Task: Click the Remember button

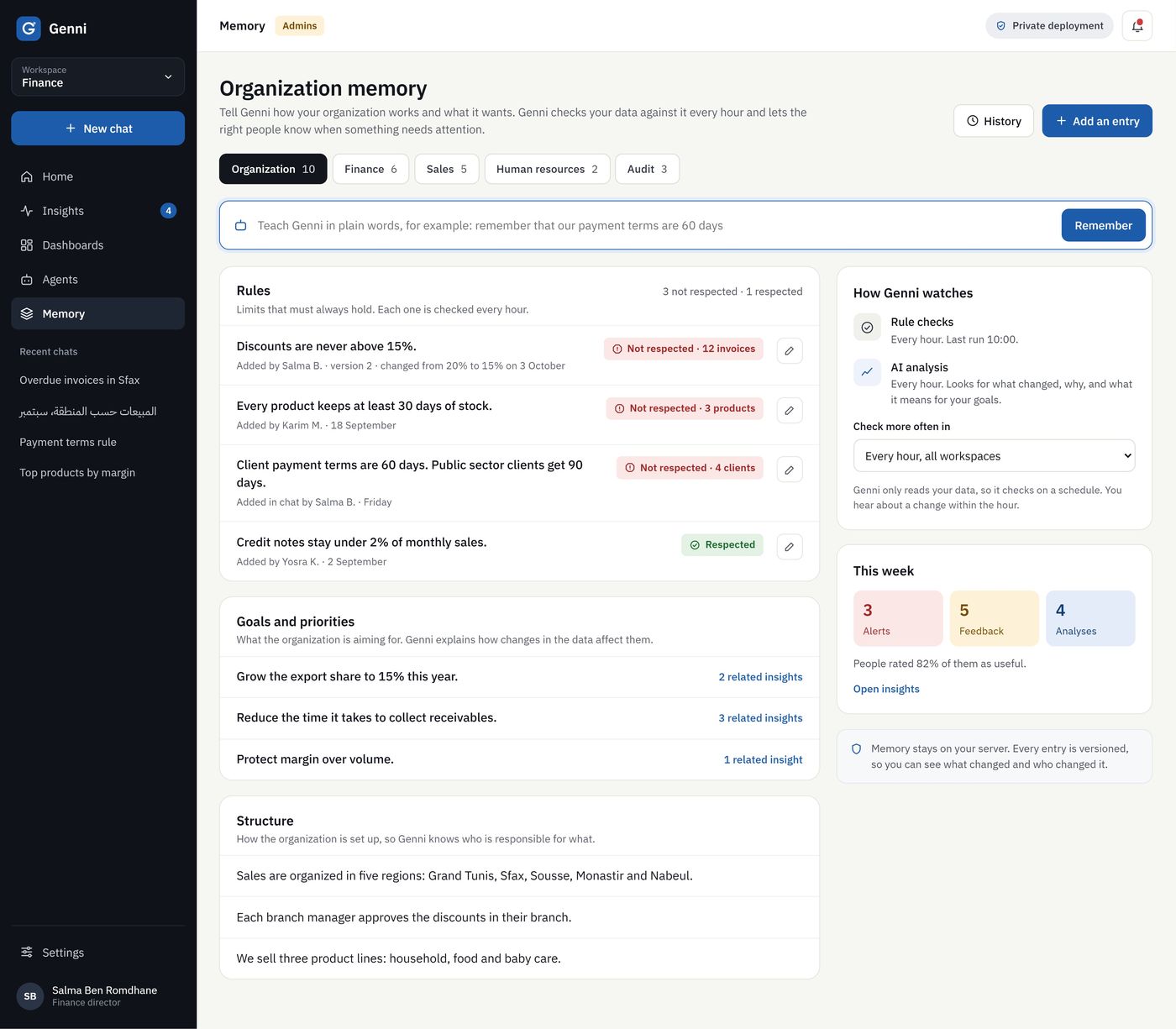Action: 1103,225
